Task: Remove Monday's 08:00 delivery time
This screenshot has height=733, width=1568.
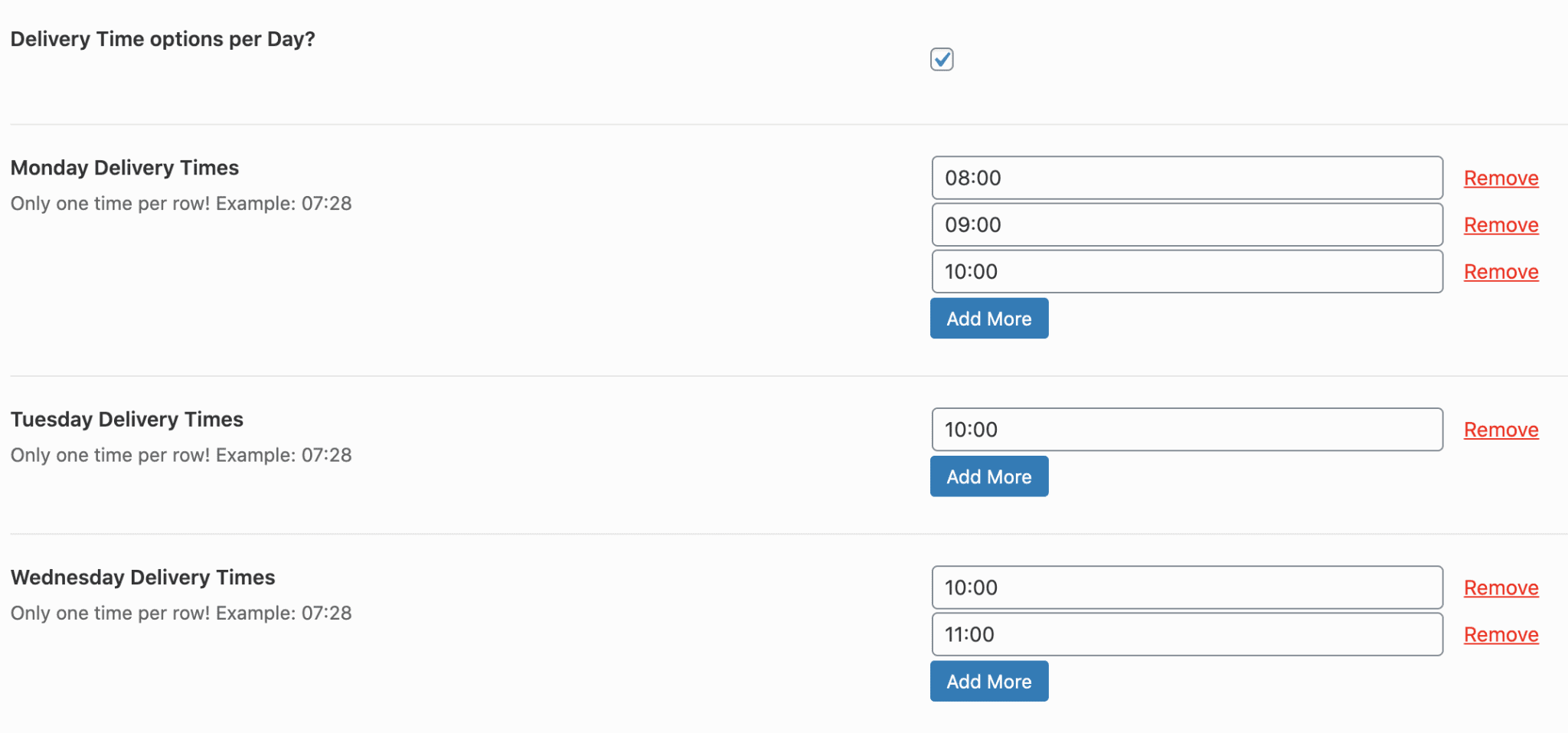Action: tap(1501, 178)
